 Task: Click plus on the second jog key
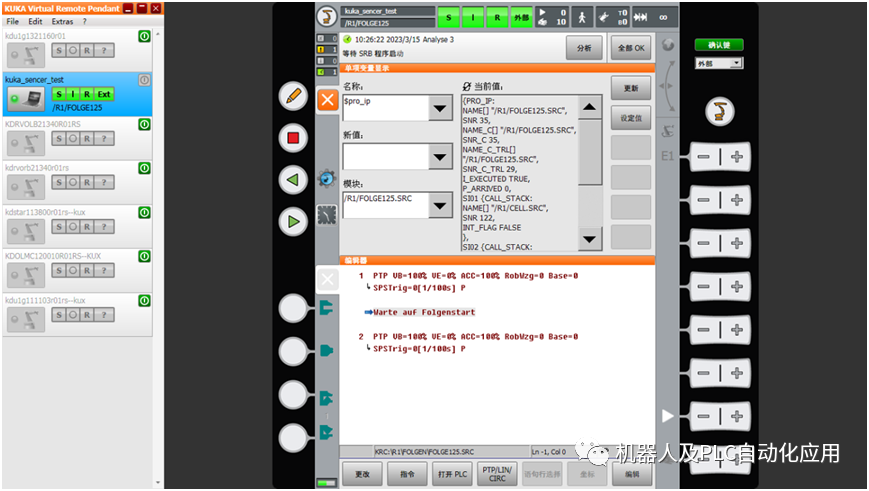737,200
